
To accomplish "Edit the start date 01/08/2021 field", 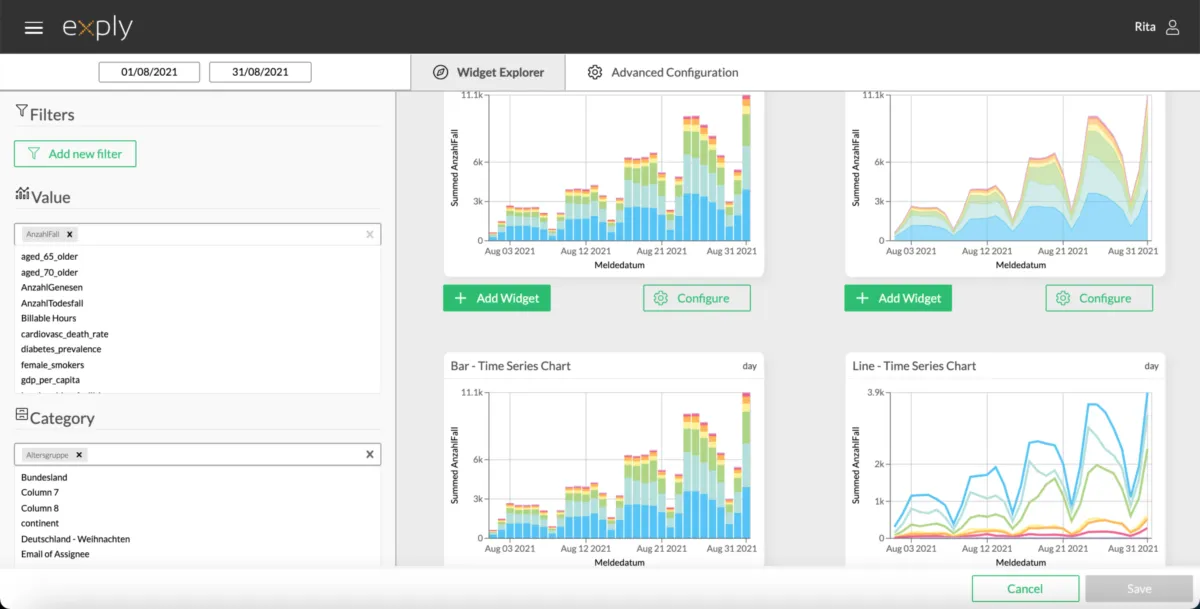I will [149, 72].
